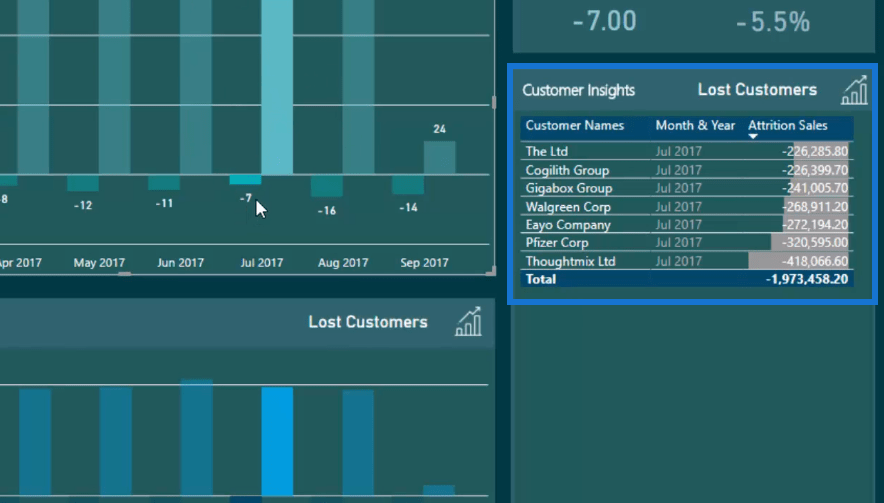Click Lost Customers title in table header

tap(757, 90)
